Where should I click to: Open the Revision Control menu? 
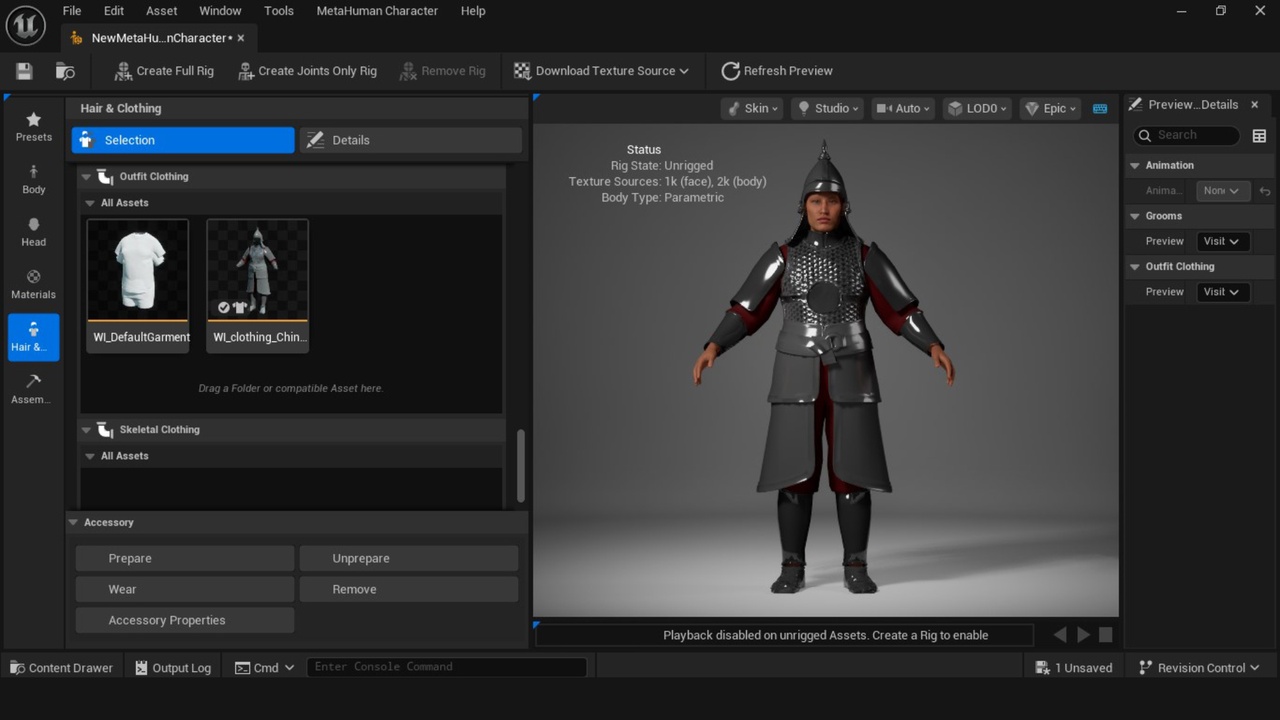[1199, 668]
